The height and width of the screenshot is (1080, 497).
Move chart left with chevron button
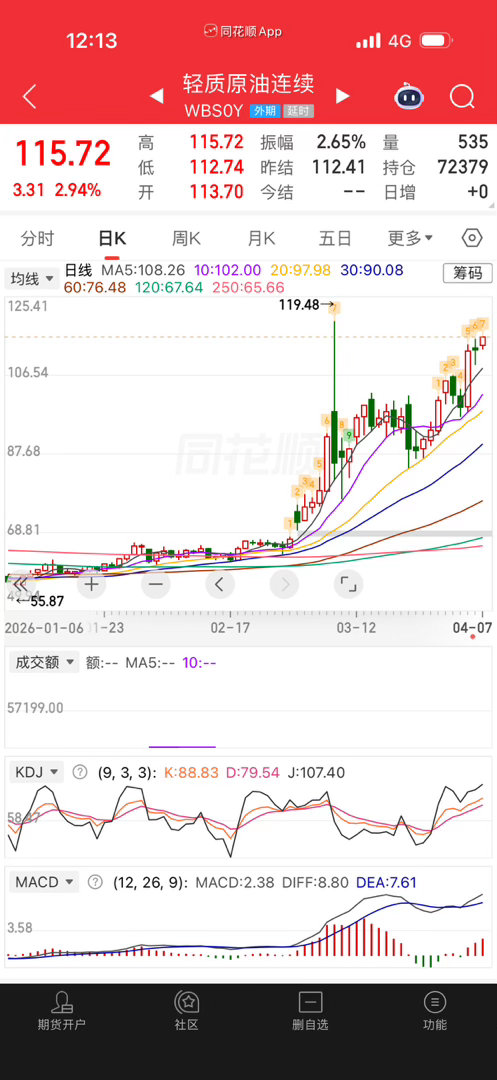[x=220, y=585]
